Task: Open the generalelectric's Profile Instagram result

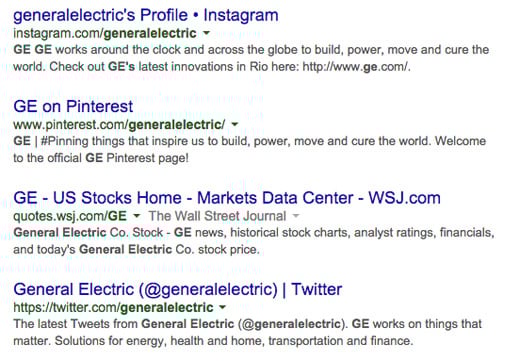Action: 146,15
